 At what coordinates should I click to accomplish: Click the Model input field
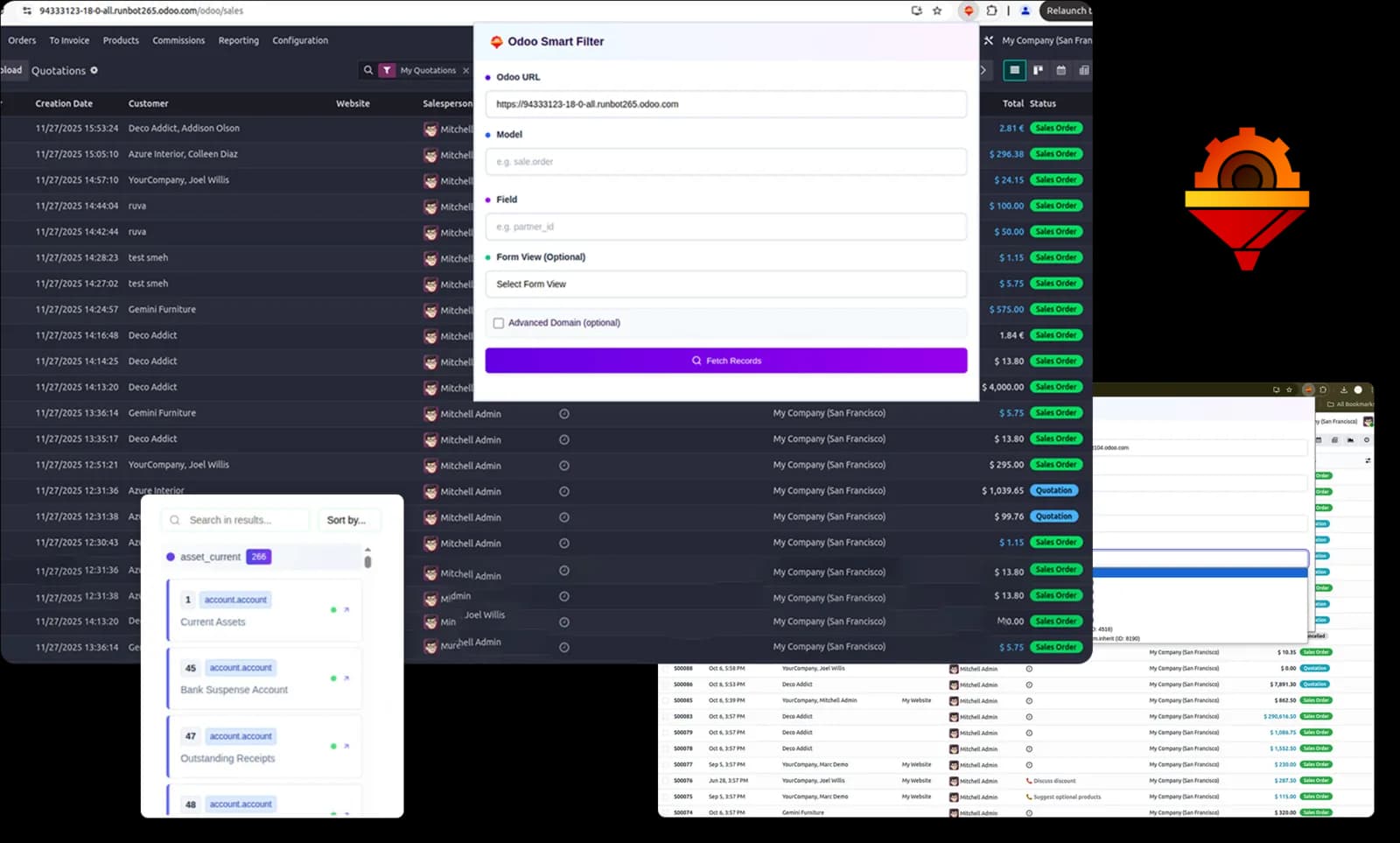click(x=726, y=162)
